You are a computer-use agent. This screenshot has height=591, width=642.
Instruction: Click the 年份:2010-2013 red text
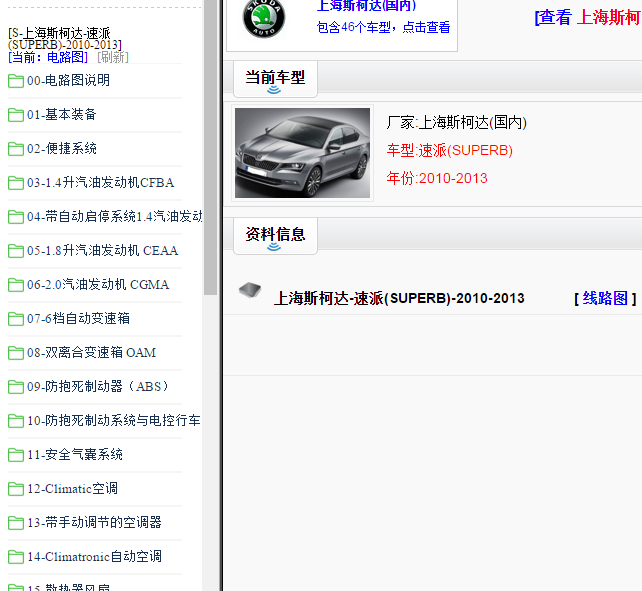click(x=437, y=178)
